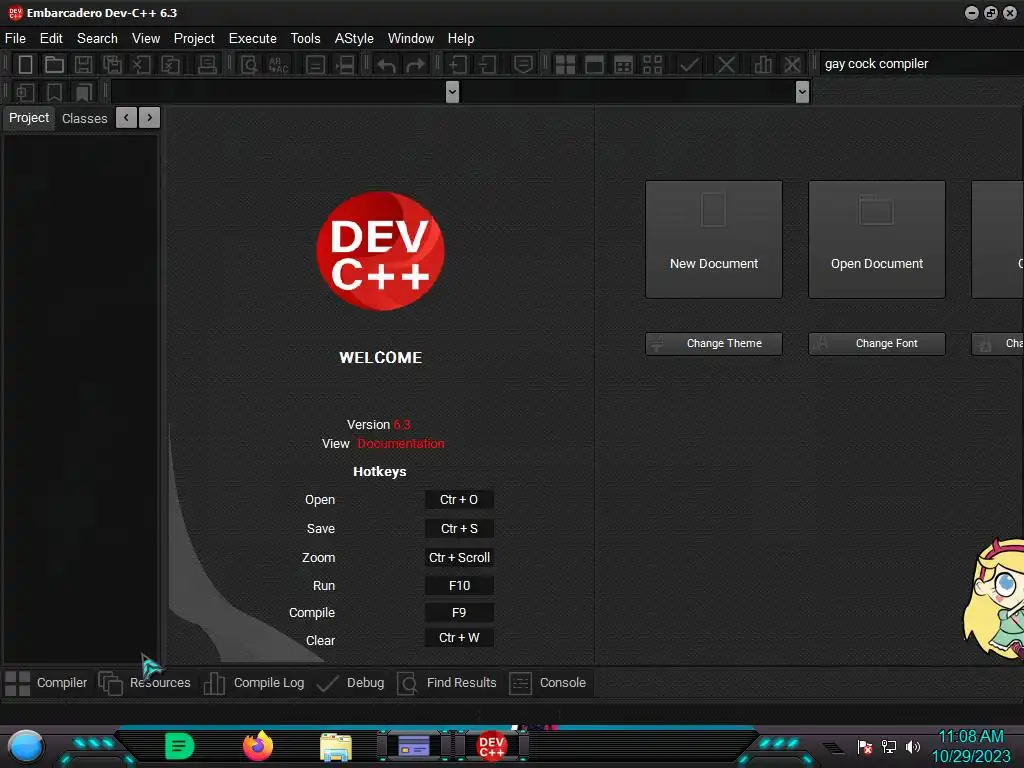Click the Stop execution X toolbar icon
Viewport: 1024px width, 768px height.
(726, 64)
